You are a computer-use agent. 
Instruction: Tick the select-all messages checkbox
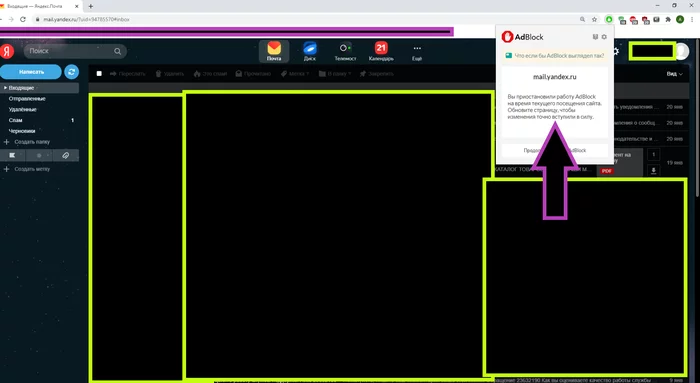(x=99, y=74)
